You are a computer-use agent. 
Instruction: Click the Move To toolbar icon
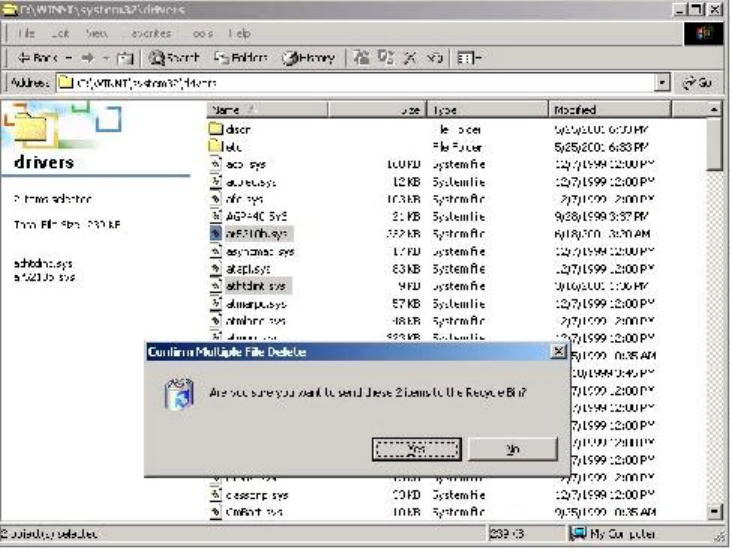click(x=362, y=57)
